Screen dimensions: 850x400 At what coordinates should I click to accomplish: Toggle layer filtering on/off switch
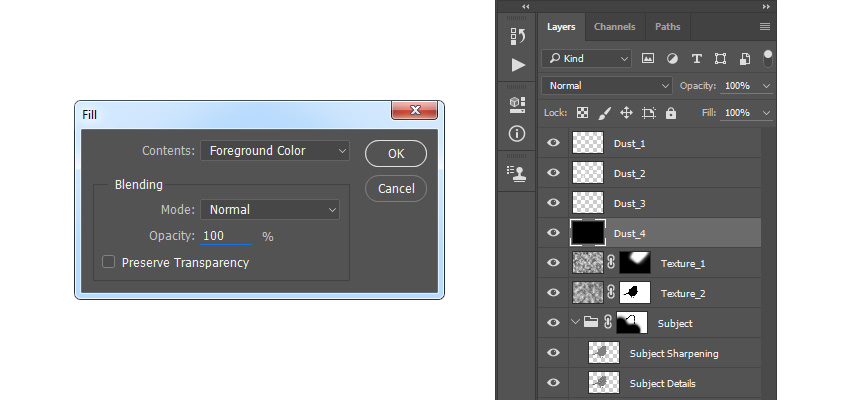point(768,59)
